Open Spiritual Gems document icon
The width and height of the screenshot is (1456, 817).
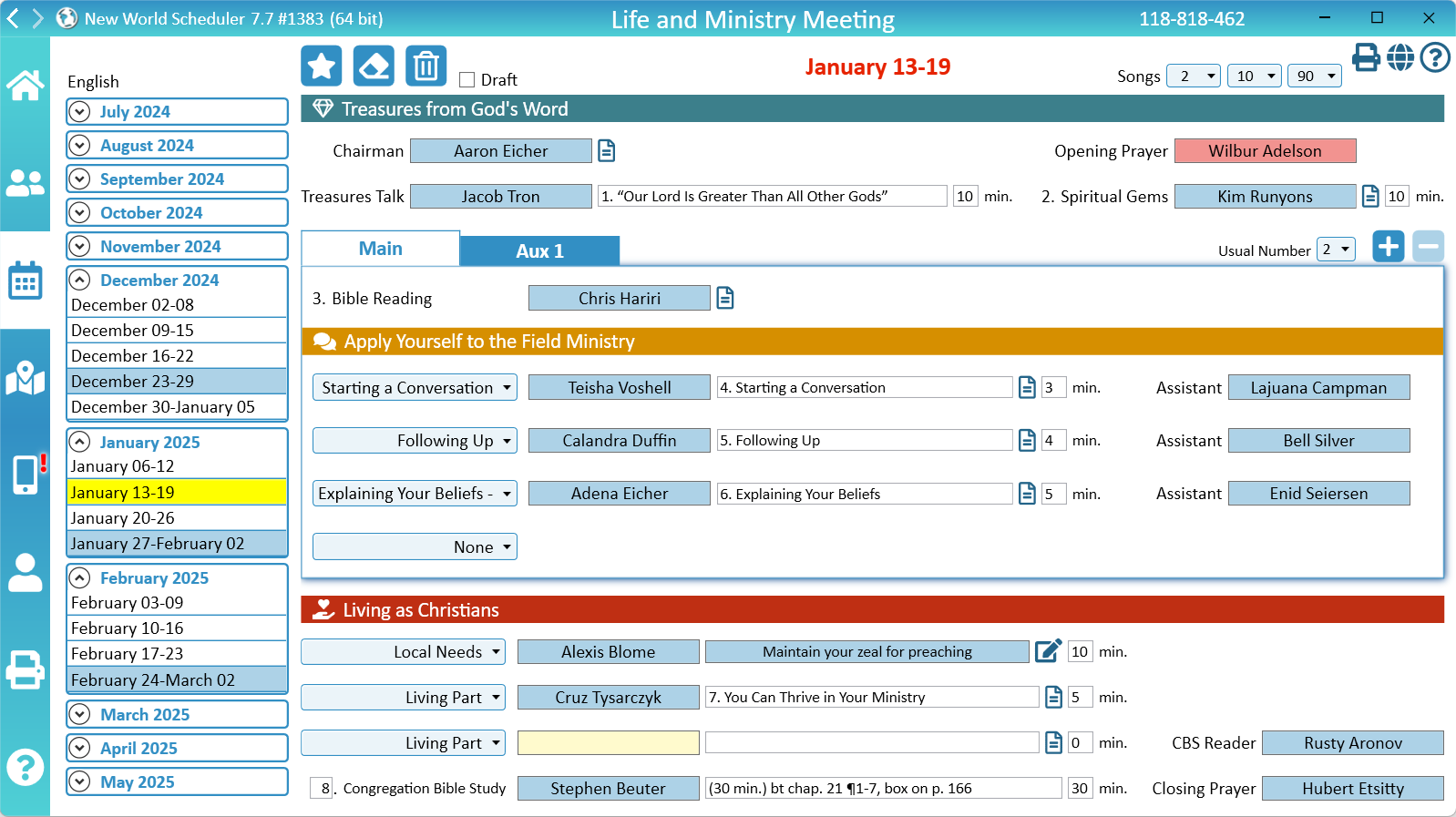click(1370, 196)
